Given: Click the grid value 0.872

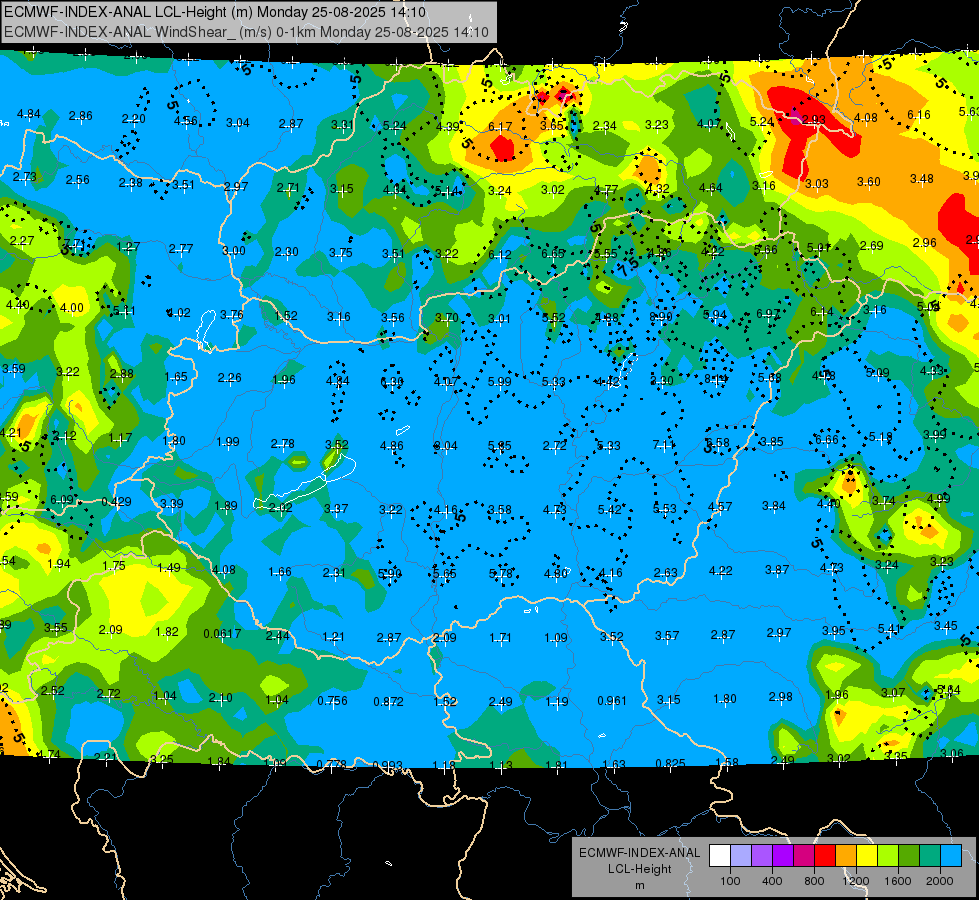Looking at the screenshot, I should 388,702.
